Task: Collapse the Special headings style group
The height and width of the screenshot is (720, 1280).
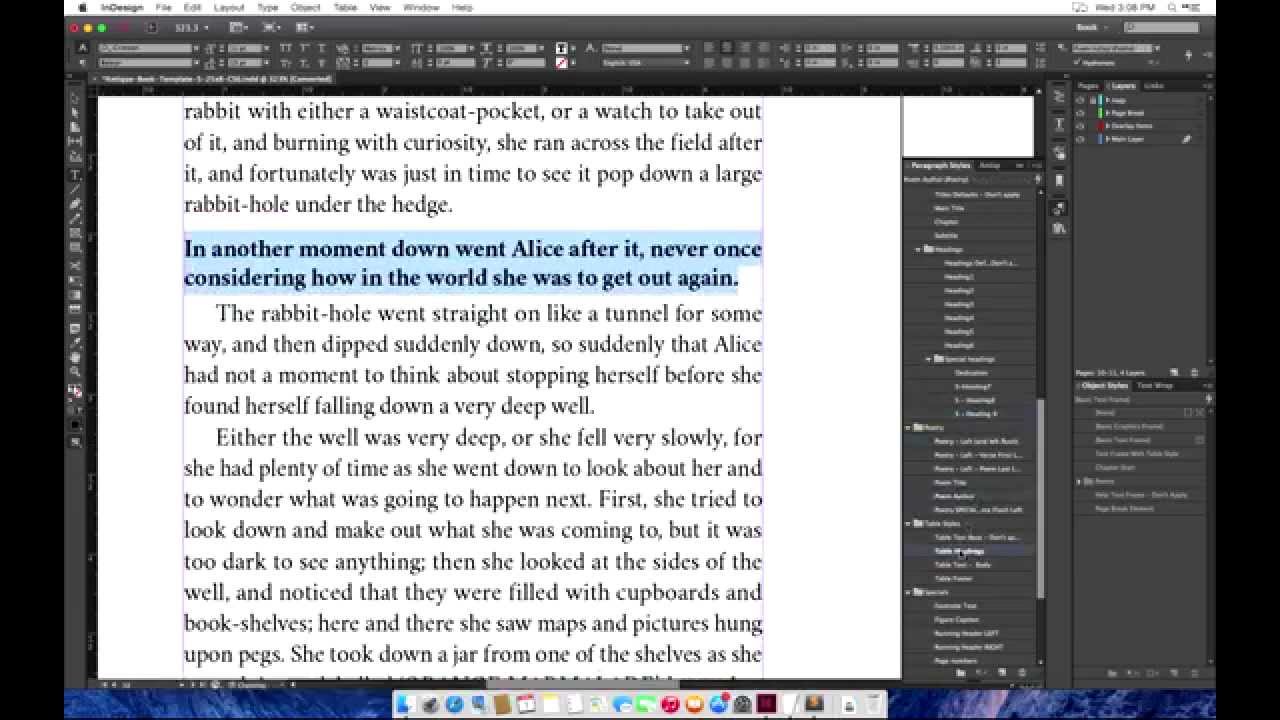Action: click(928, 359)
